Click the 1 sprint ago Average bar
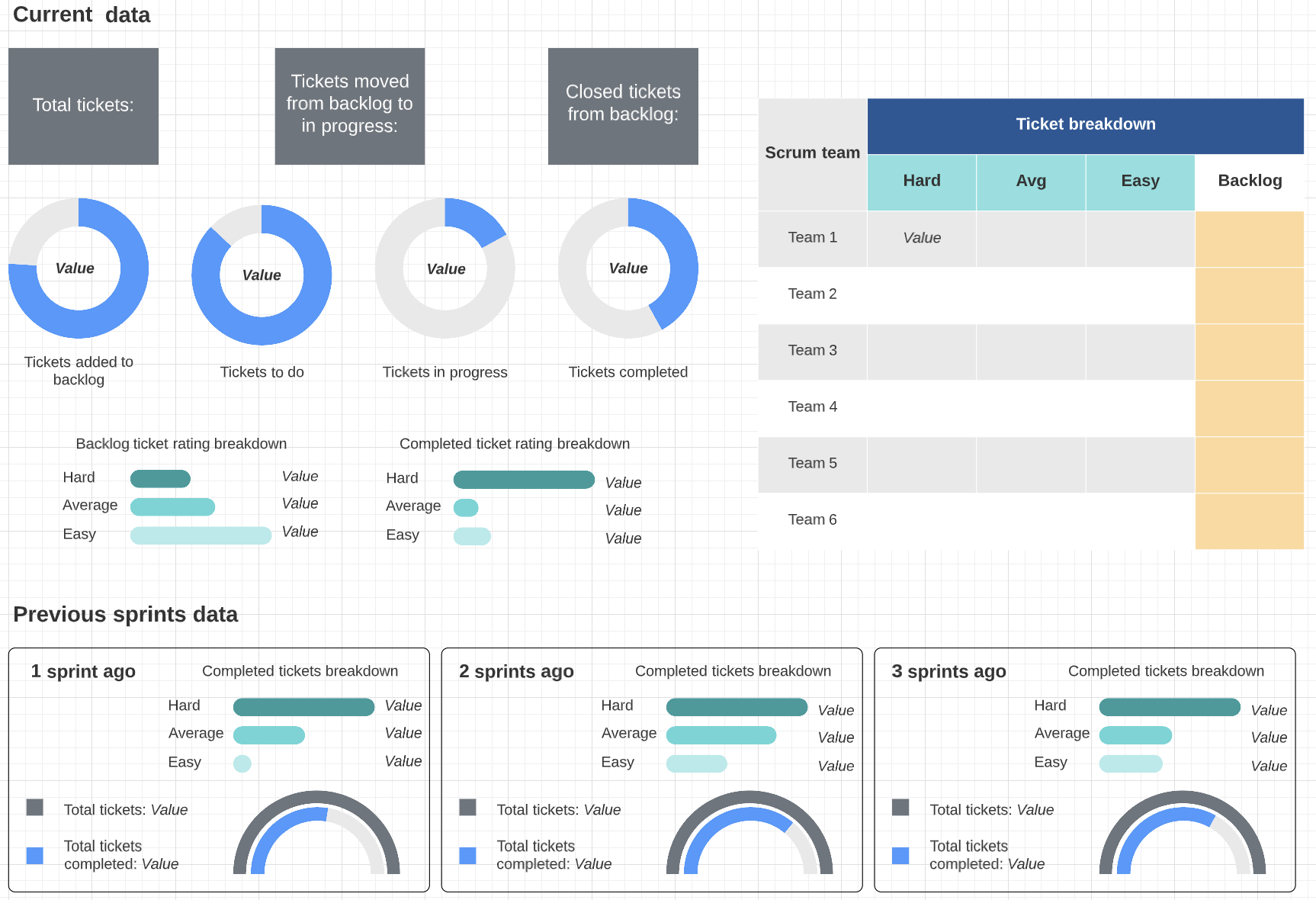This screenshot has height=900, width=1316. pyautogui.click(x=269, y=735)
